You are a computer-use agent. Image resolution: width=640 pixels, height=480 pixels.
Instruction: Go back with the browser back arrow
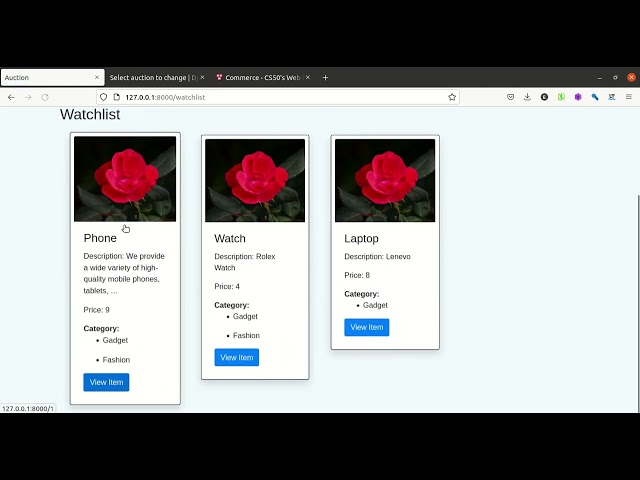click(x=11, y=97)
